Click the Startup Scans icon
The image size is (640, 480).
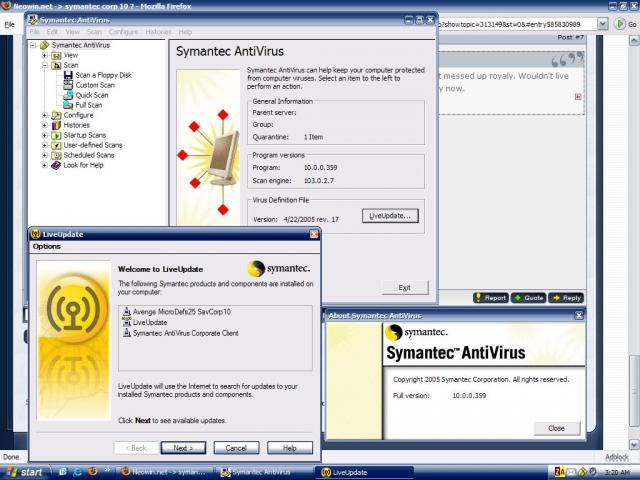56,135
